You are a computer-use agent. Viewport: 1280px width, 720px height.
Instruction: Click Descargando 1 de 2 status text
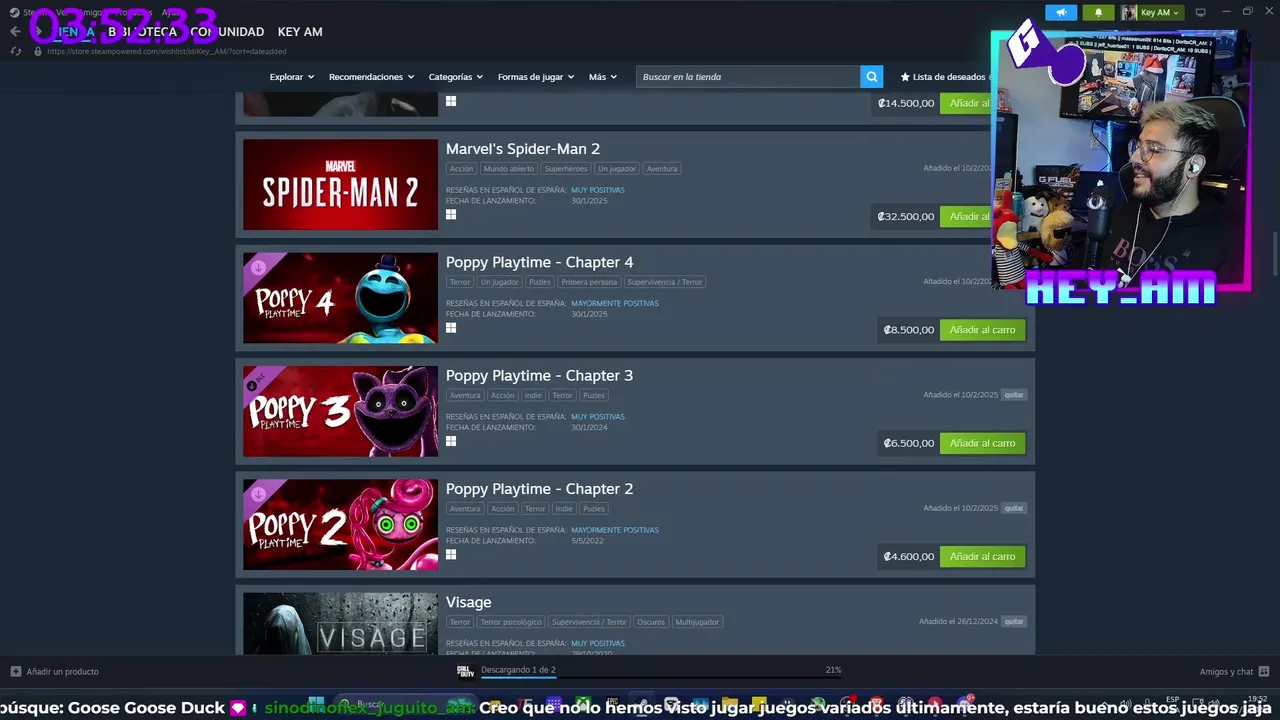tap(518, 670)
